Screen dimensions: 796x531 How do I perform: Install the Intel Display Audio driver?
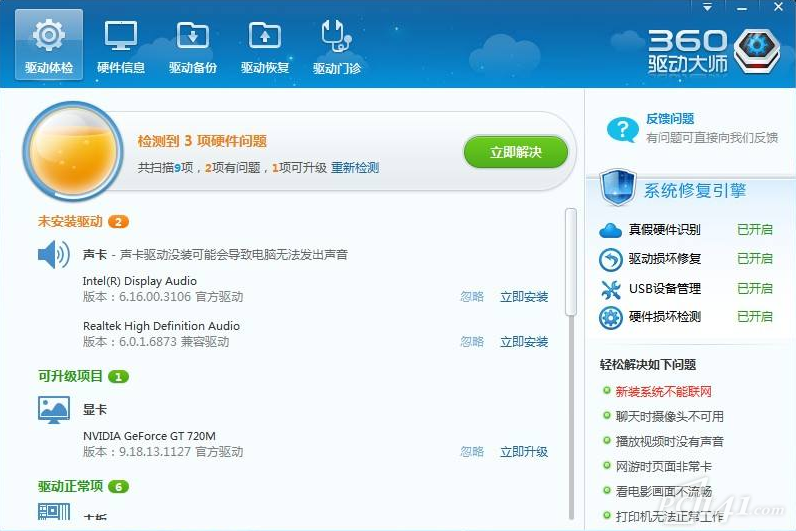click(524, 297)
